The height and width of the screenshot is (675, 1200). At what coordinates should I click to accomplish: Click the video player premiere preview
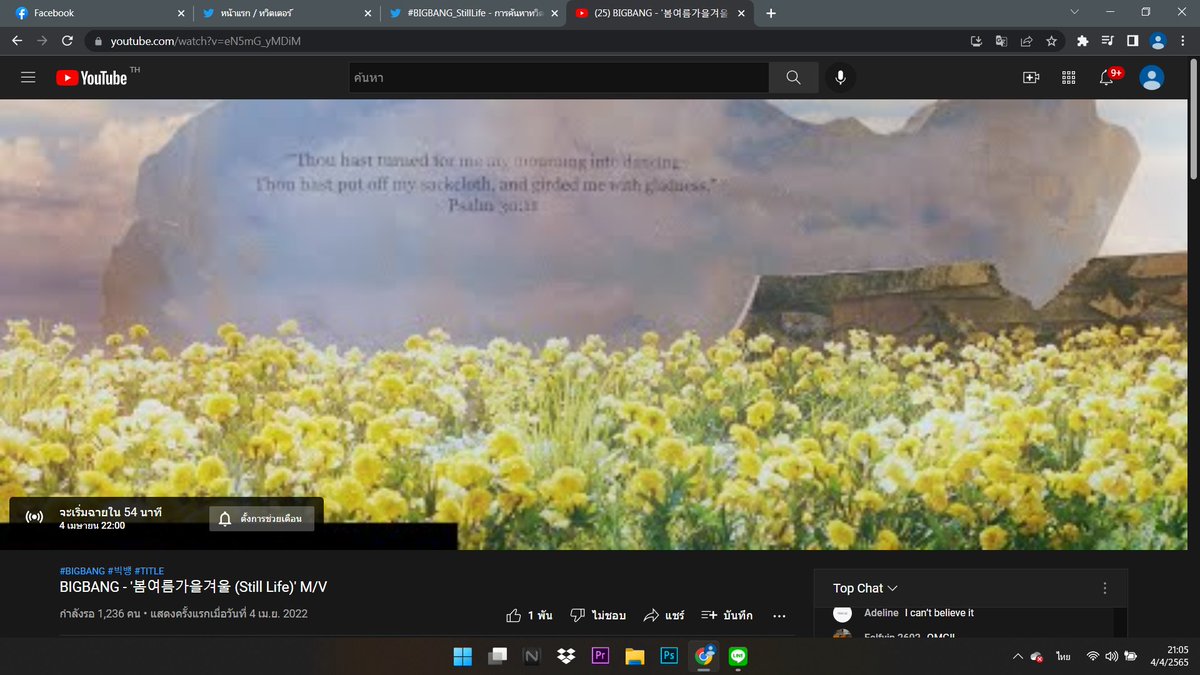594,324
